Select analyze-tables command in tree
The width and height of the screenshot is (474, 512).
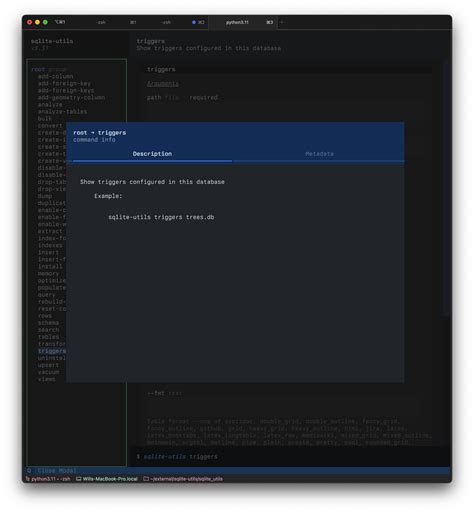62,112
